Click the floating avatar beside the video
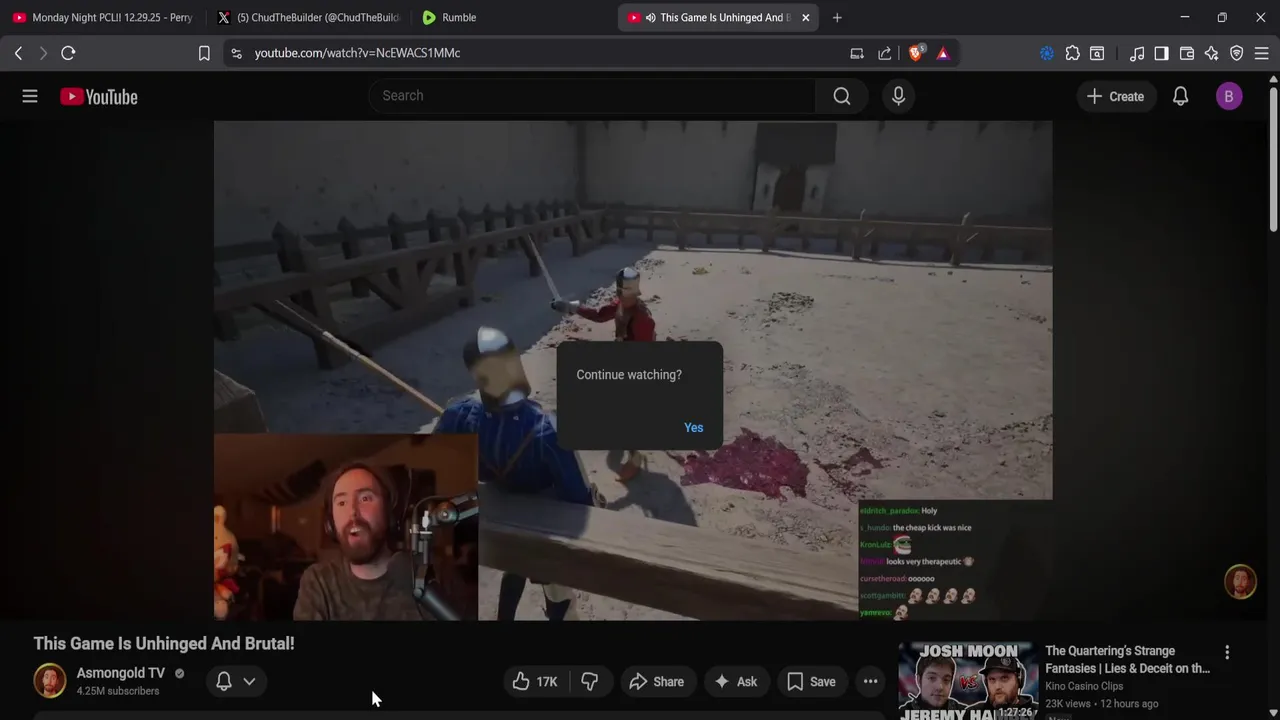The width and height of the screenshot is (1280, 720). tap(1240, 582)
